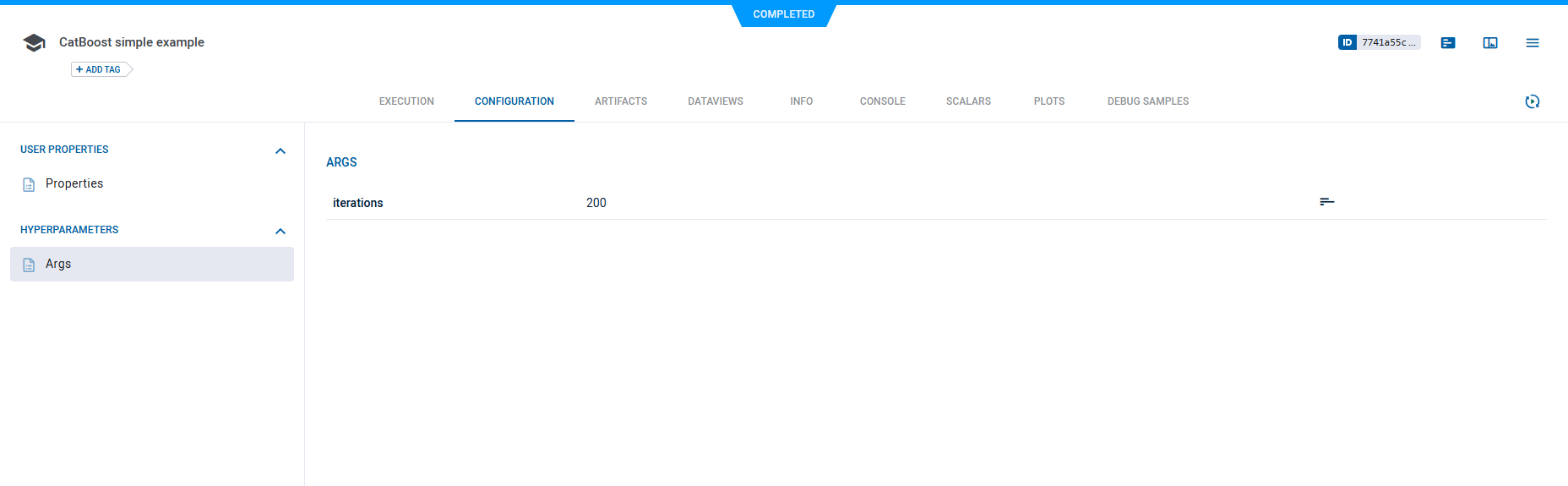1568x486 pixels.
Task: Click the document icon next to Args
Action: click(x=29, y=265)
